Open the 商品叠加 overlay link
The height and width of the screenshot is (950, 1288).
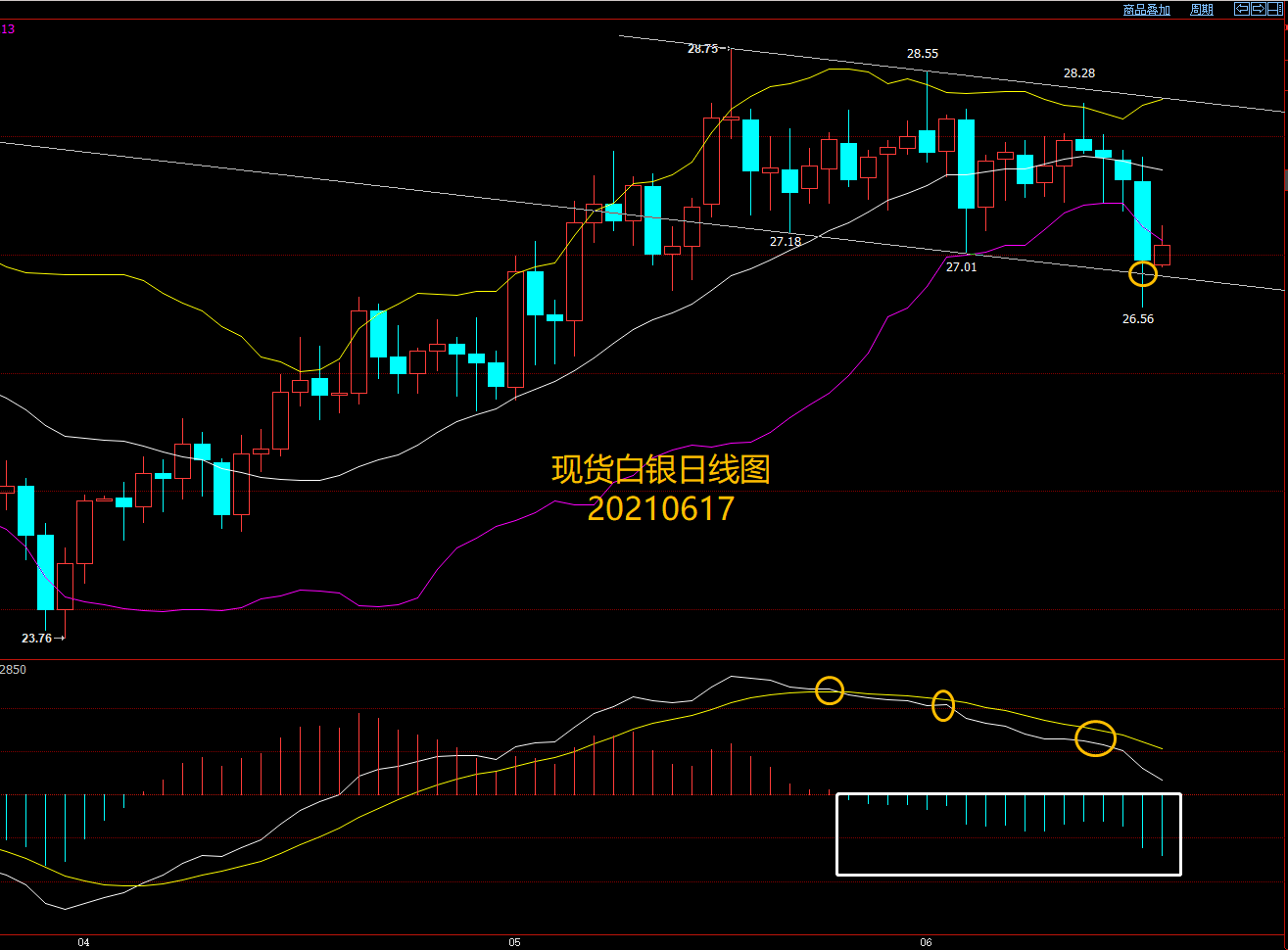[1146, 10]
